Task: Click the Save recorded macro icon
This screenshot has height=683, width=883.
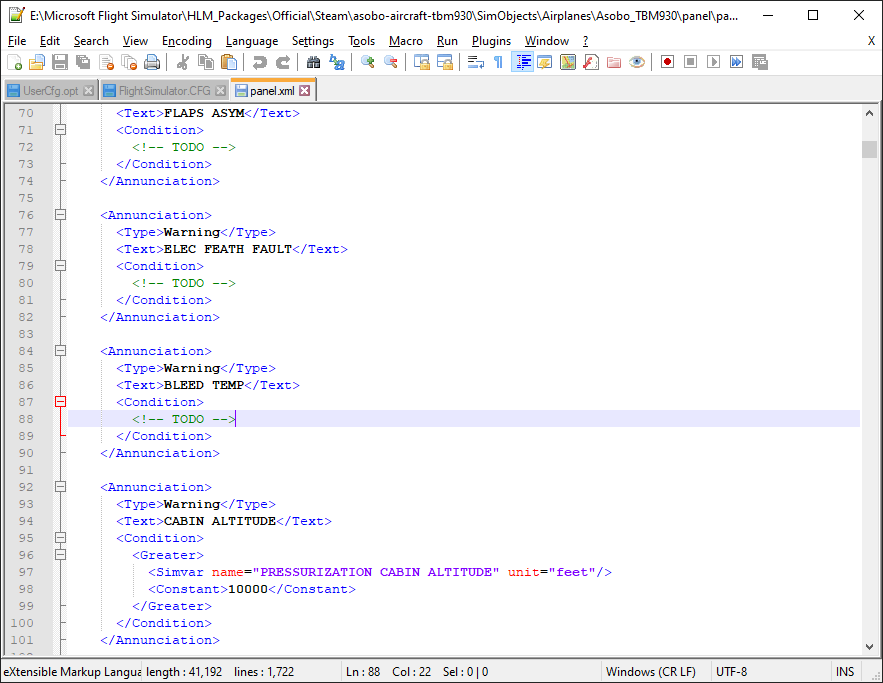Action: (760, 62)
